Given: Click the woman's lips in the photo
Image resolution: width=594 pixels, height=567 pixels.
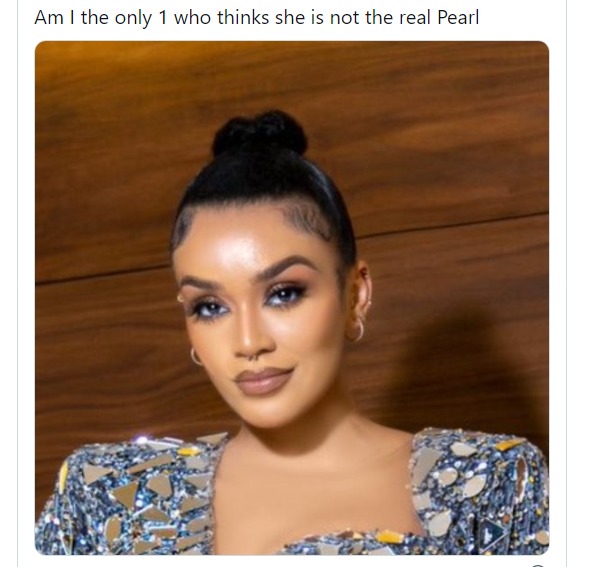Looking at the screenshot, I should (264, 381).
